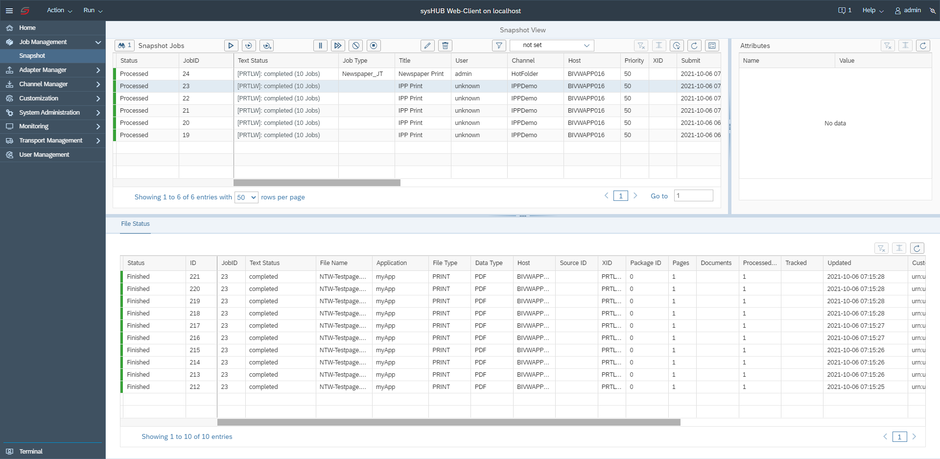Click the refresh icon in File Status toolbar
Viewport: 940px width, 459px height.
tap(917, 248)
